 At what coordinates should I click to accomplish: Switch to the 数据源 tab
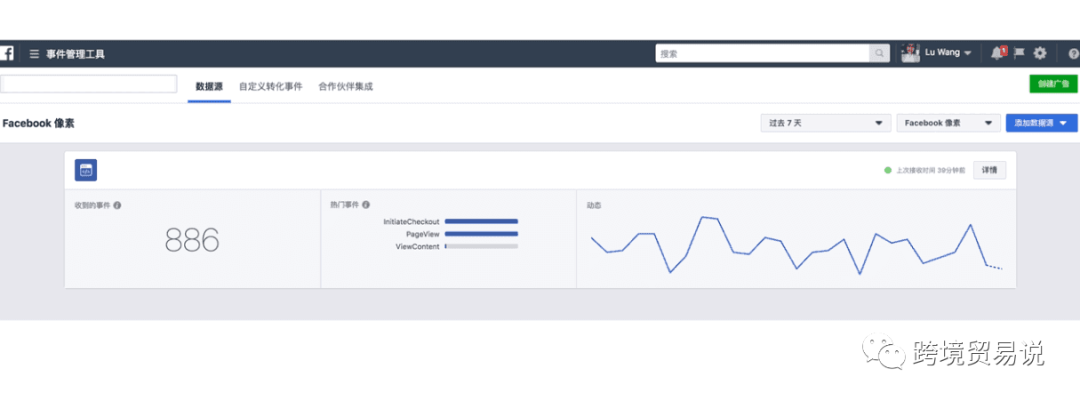[209, 87]
